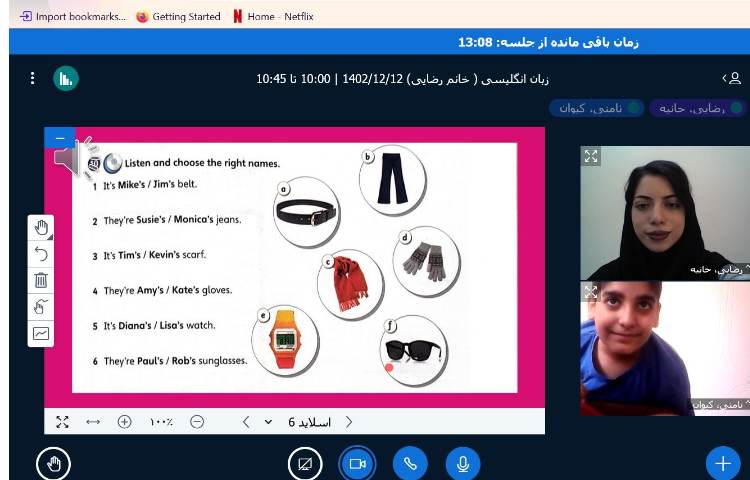Image resolution: width=750 pixels, height=480 pixels.
Task: Leave audio with phone button
Action: [x=410, y=463]
